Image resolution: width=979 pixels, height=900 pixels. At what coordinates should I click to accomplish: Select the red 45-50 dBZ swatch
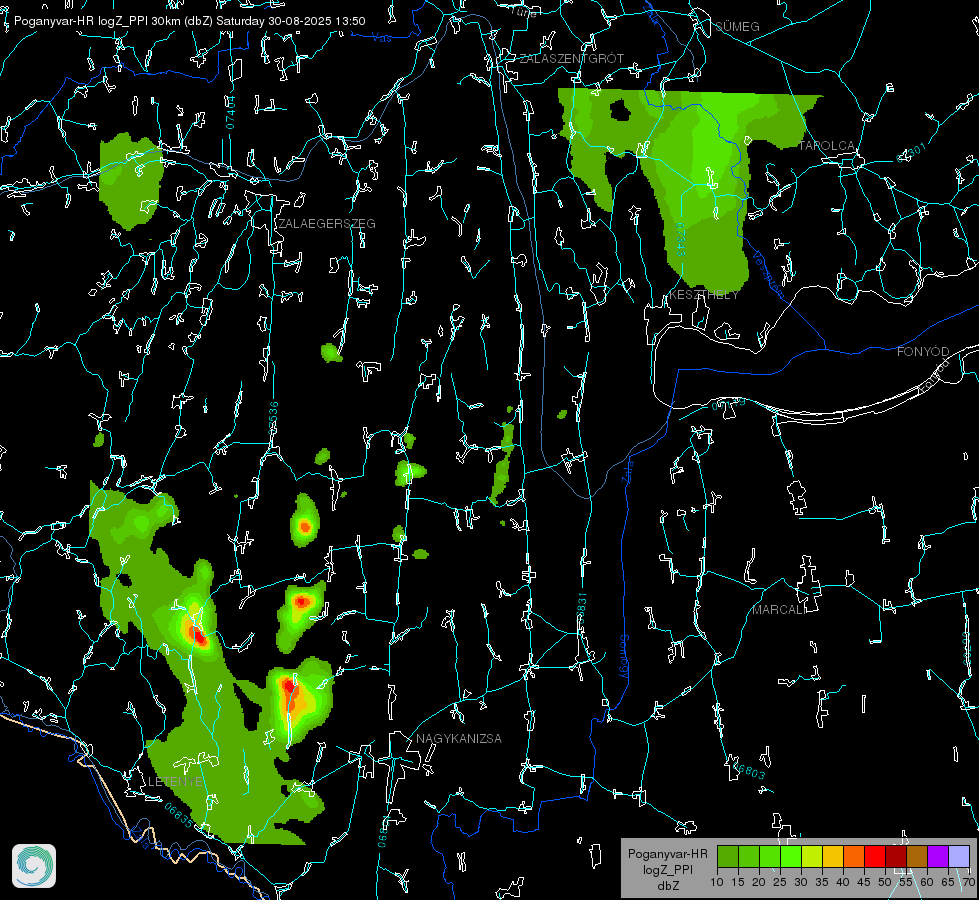[x=875, y=856]
